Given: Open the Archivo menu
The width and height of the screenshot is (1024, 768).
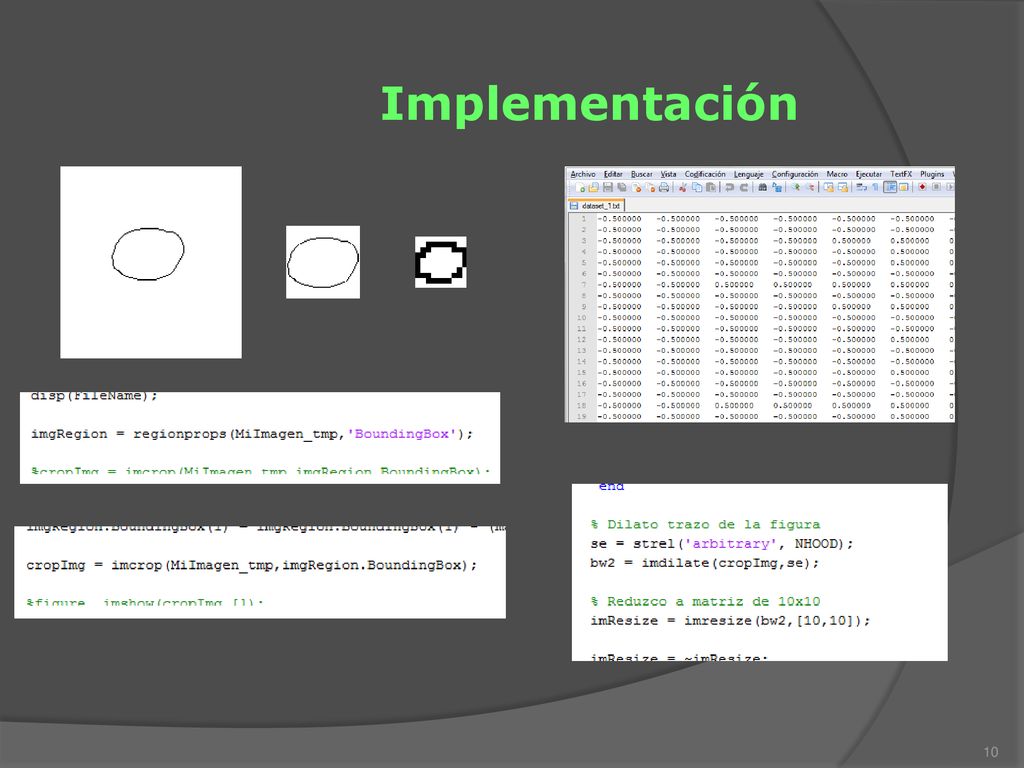Looking at the screenshot, I should (x=583, y=174).
